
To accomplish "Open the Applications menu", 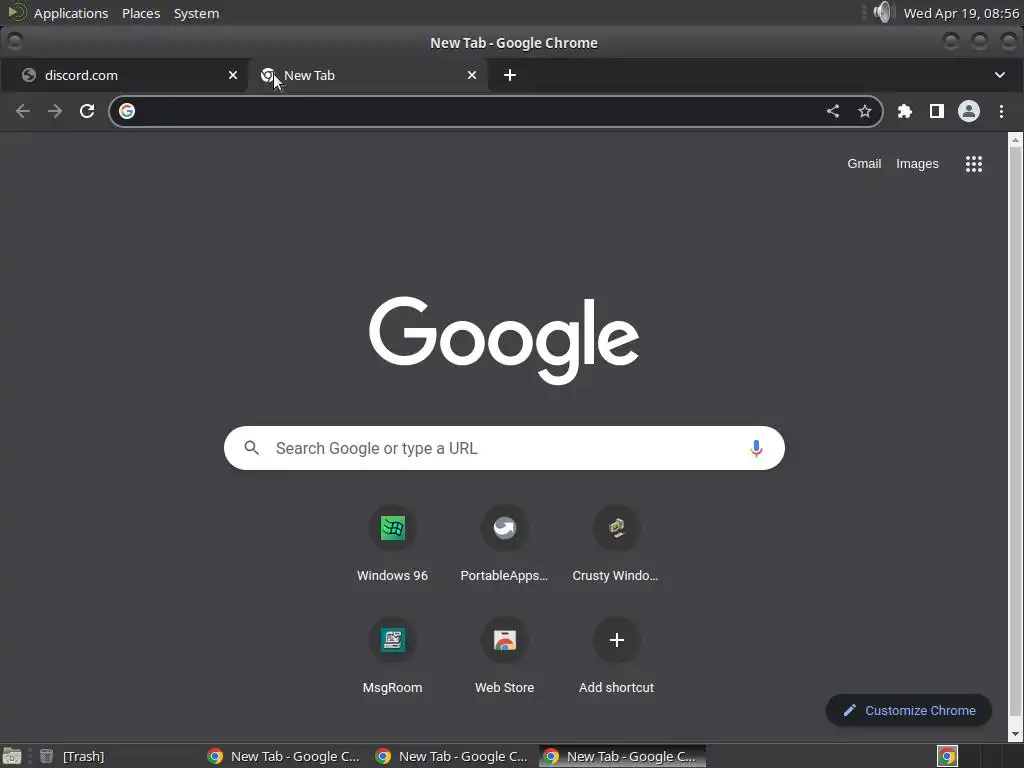I will 71,13.
